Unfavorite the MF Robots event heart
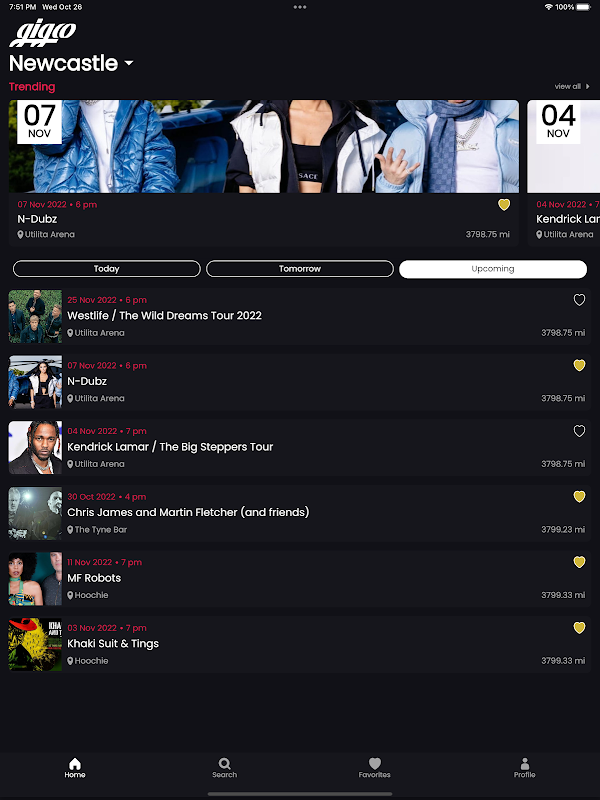 click(579, 562)
